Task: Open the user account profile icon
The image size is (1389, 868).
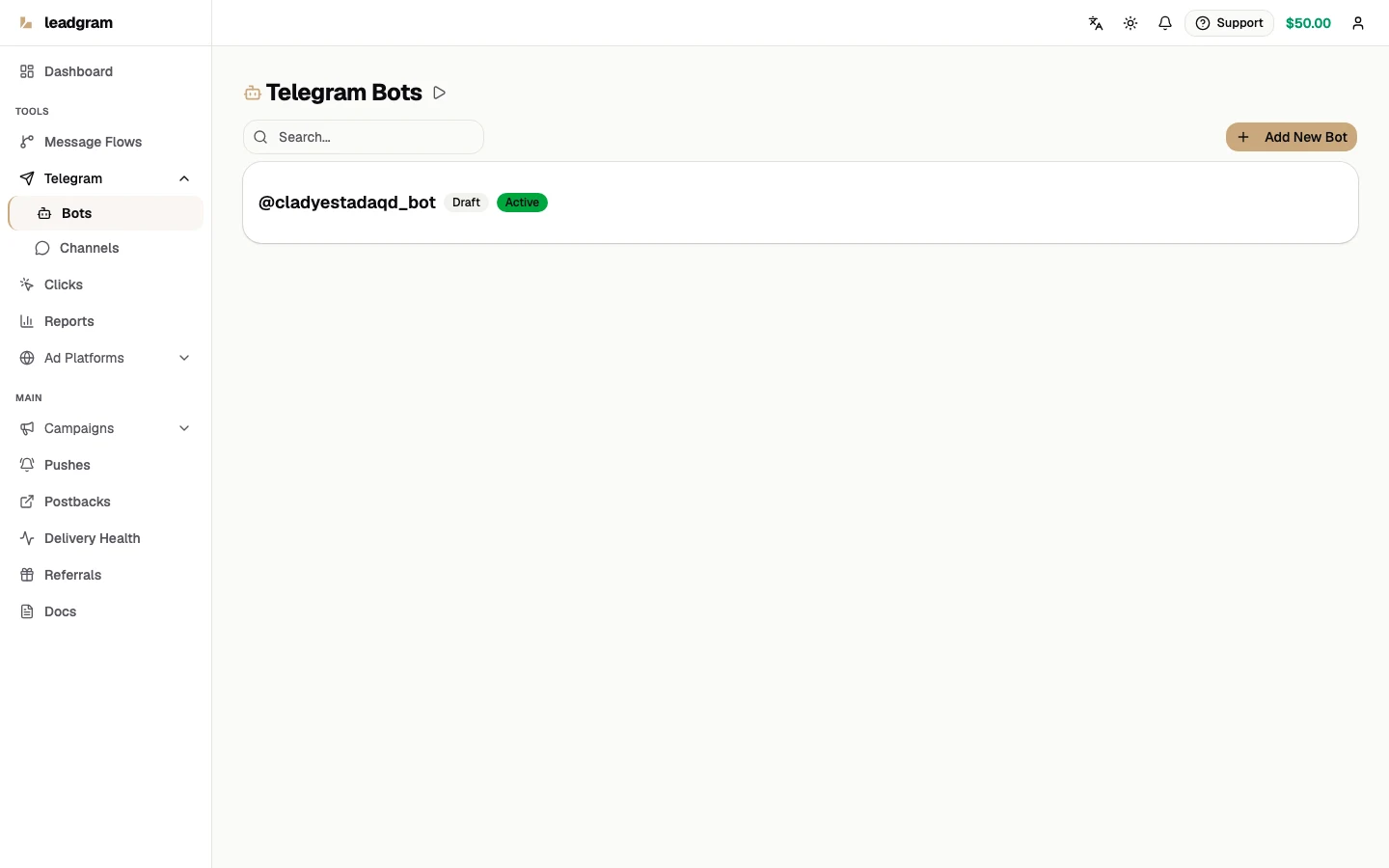Action: tap(1358, 23)
